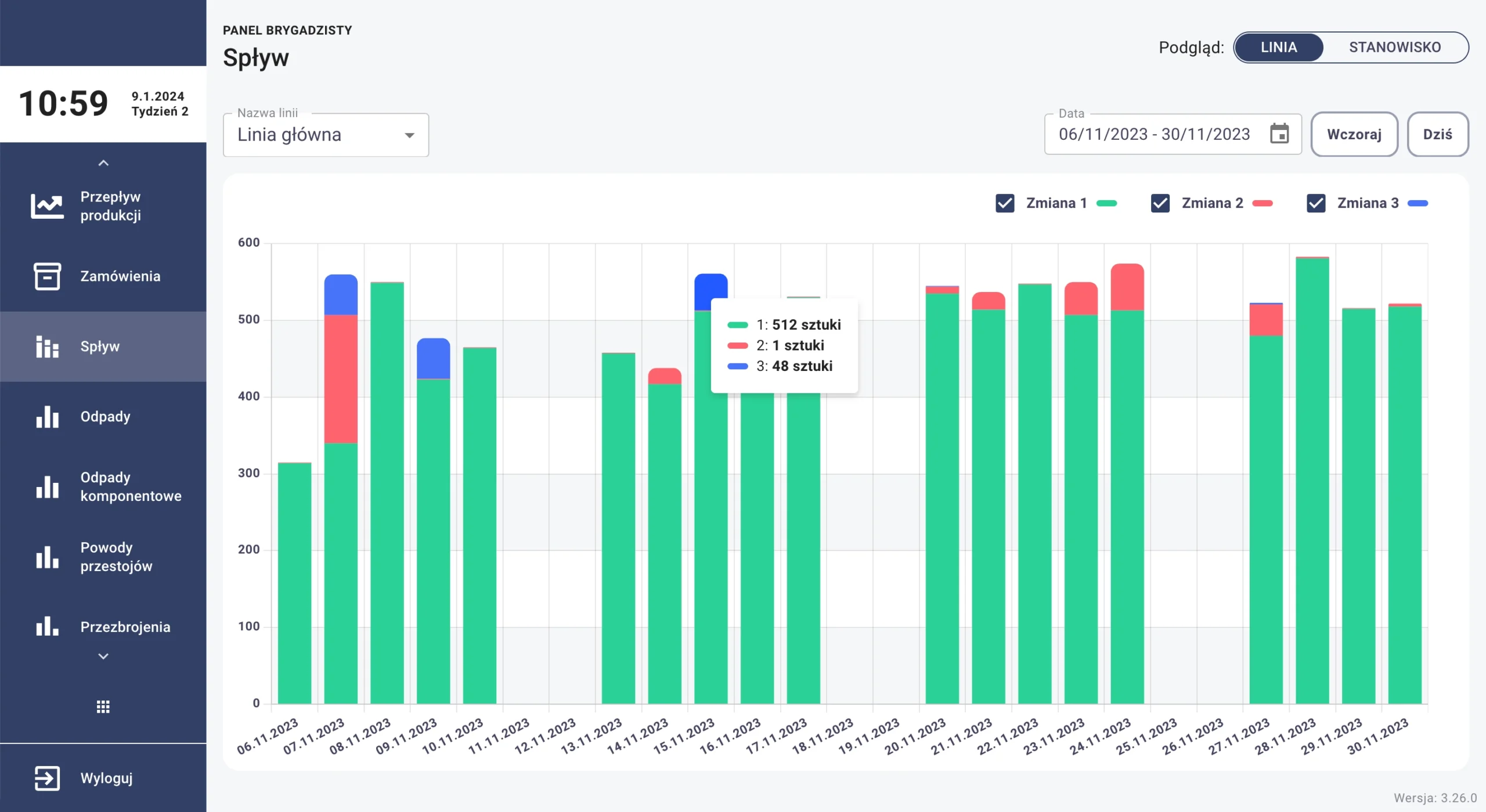Open Przepływ produkcji chart icon
This screenshot has height=812, width=1486.
(x=47, y=206)
